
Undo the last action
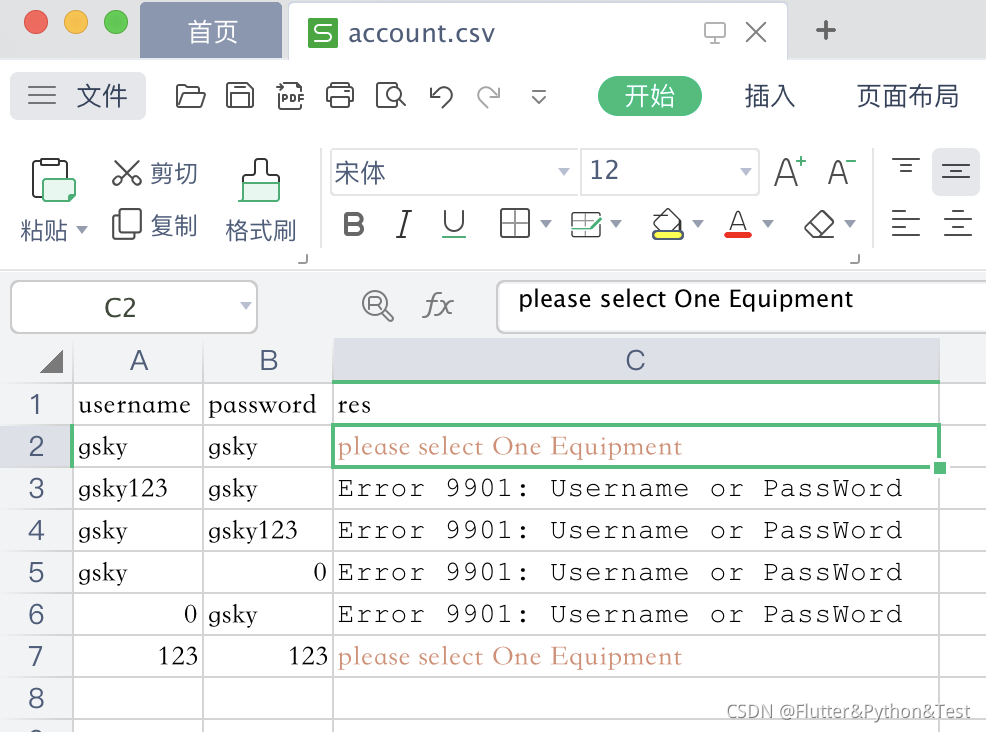coord(441,97)
